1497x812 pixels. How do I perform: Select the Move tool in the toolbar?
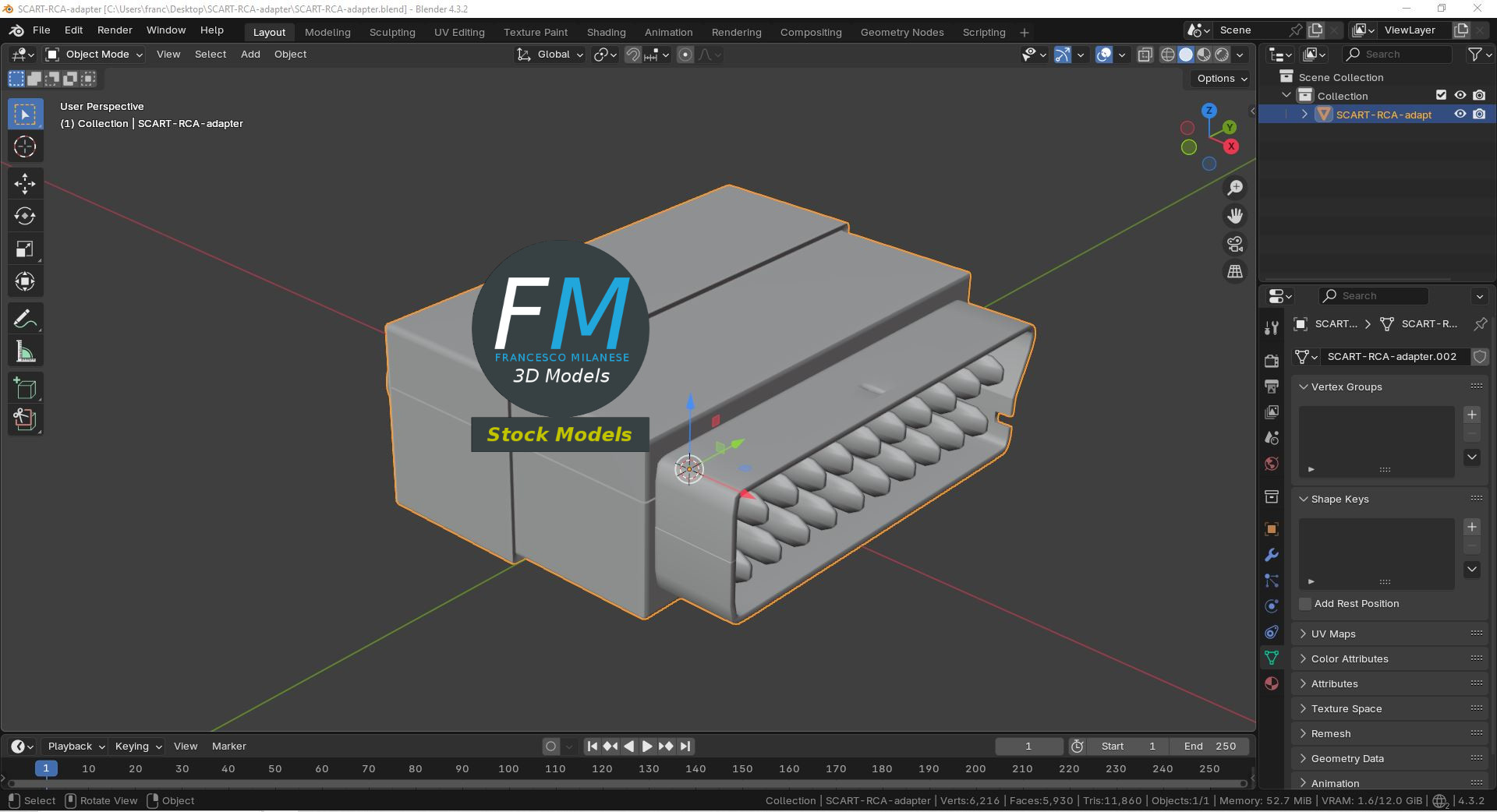click(25, 183)
